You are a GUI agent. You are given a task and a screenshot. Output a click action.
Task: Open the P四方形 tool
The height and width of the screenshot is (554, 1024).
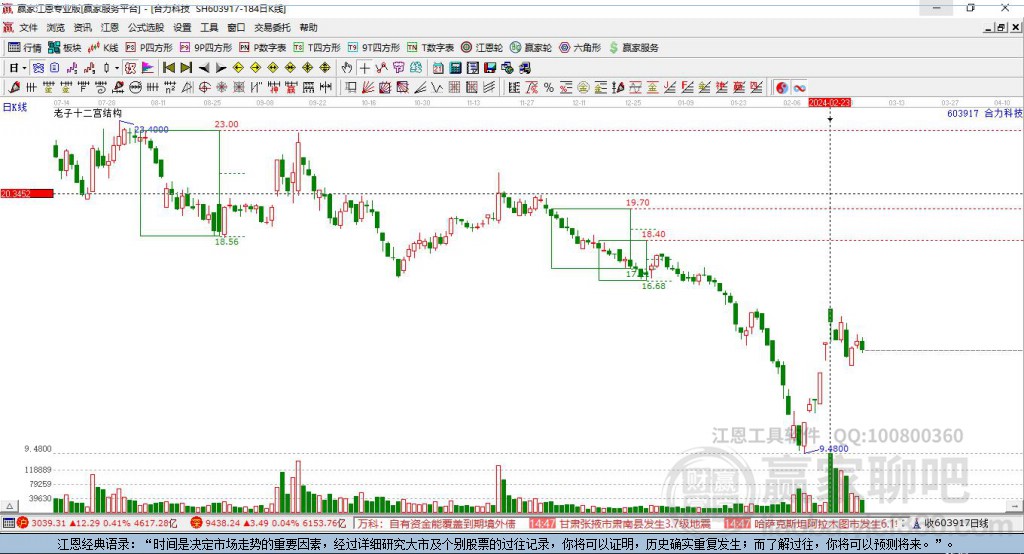[149, 48]
